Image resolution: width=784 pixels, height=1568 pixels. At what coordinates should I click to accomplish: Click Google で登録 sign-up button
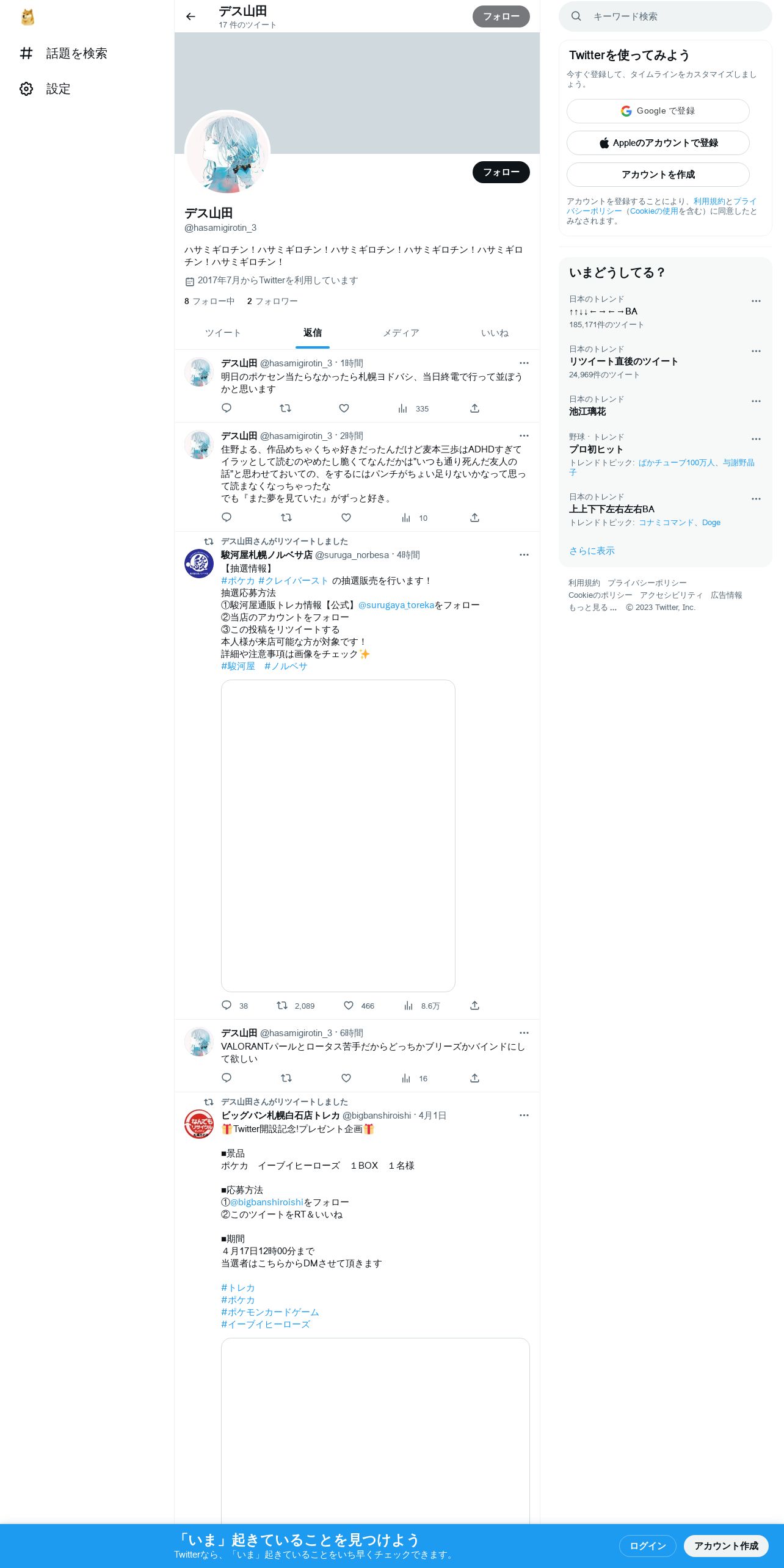(x=658, y=111)
